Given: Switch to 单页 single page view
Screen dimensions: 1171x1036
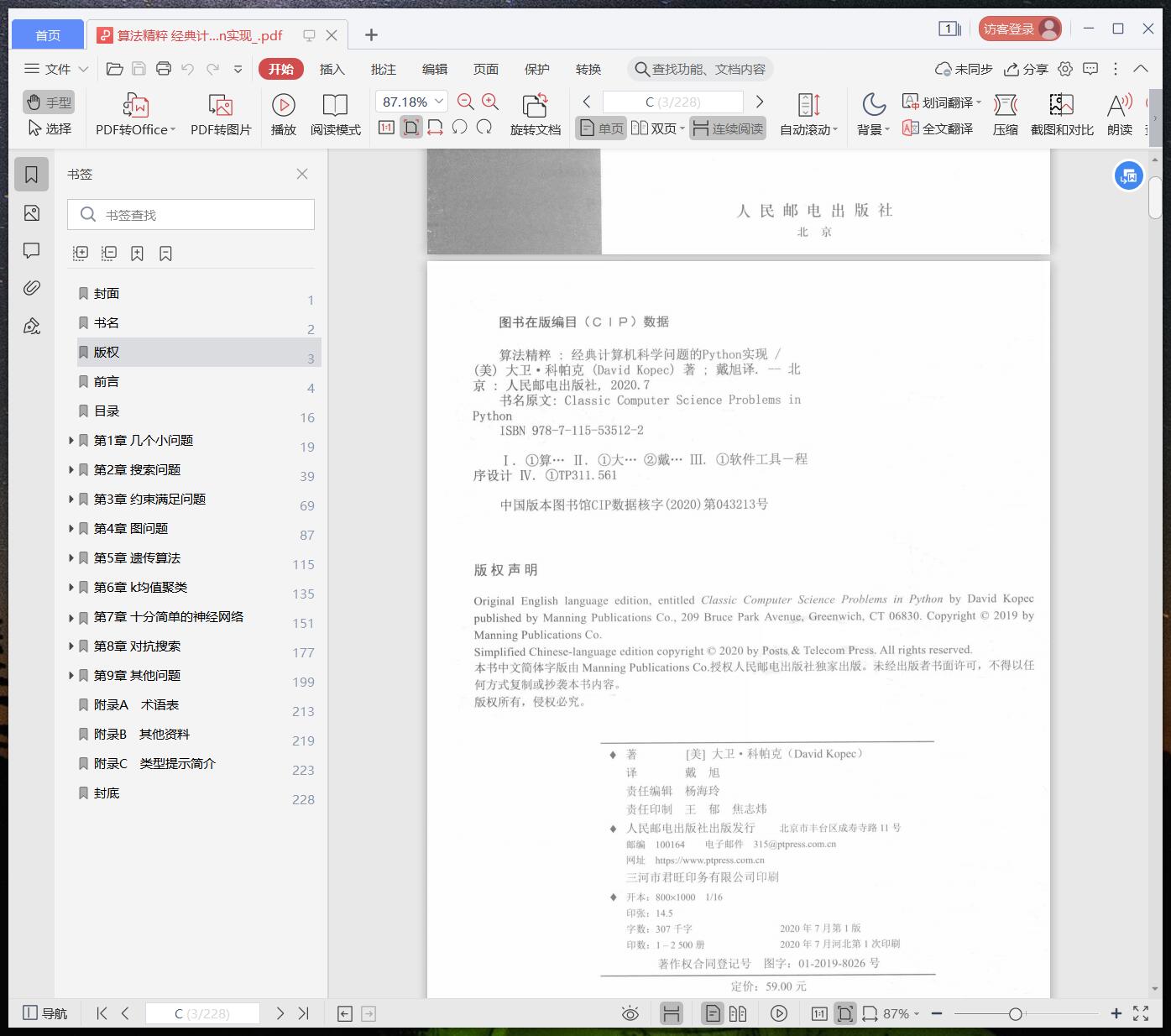Looking at the screenshot, I should point(601,128).
